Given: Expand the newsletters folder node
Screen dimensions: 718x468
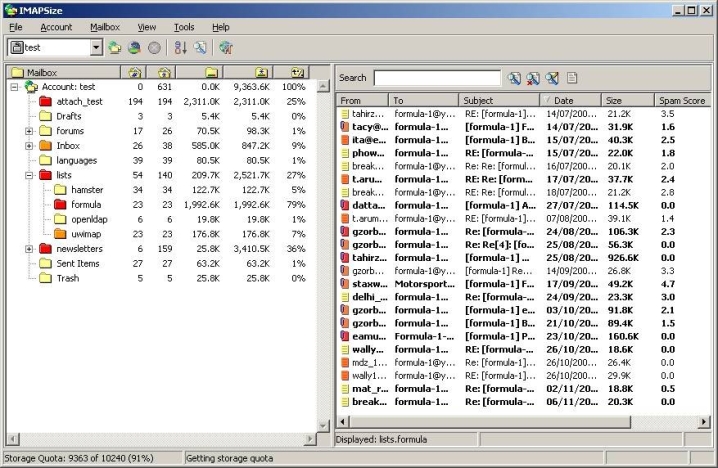Looking at the screenshot, I should point(29,248).
